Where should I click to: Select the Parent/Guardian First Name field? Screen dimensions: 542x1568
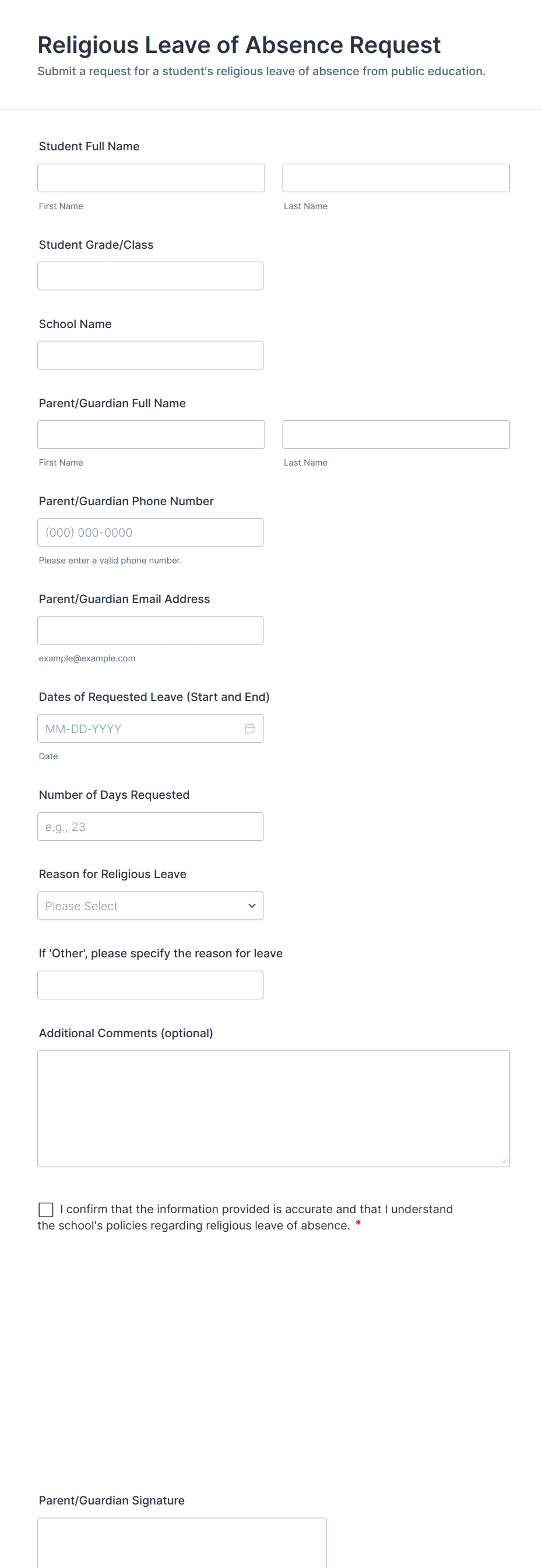(151, 435)
